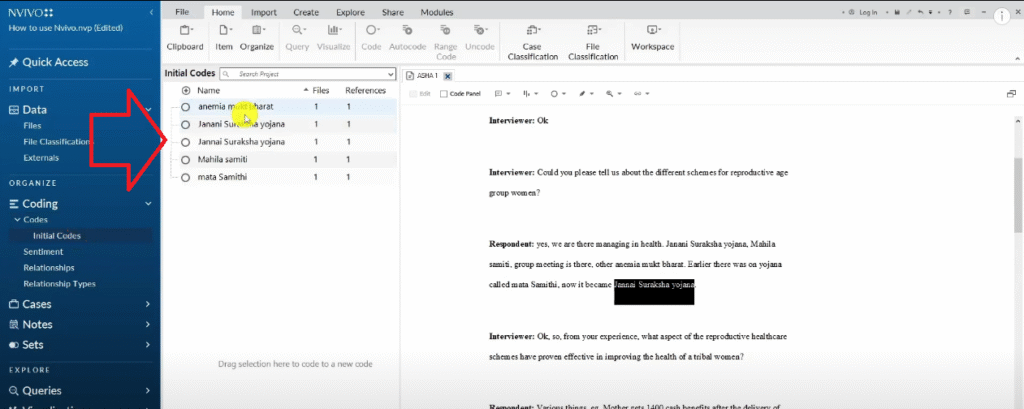Open Files under Data

(x=32, y=125)
